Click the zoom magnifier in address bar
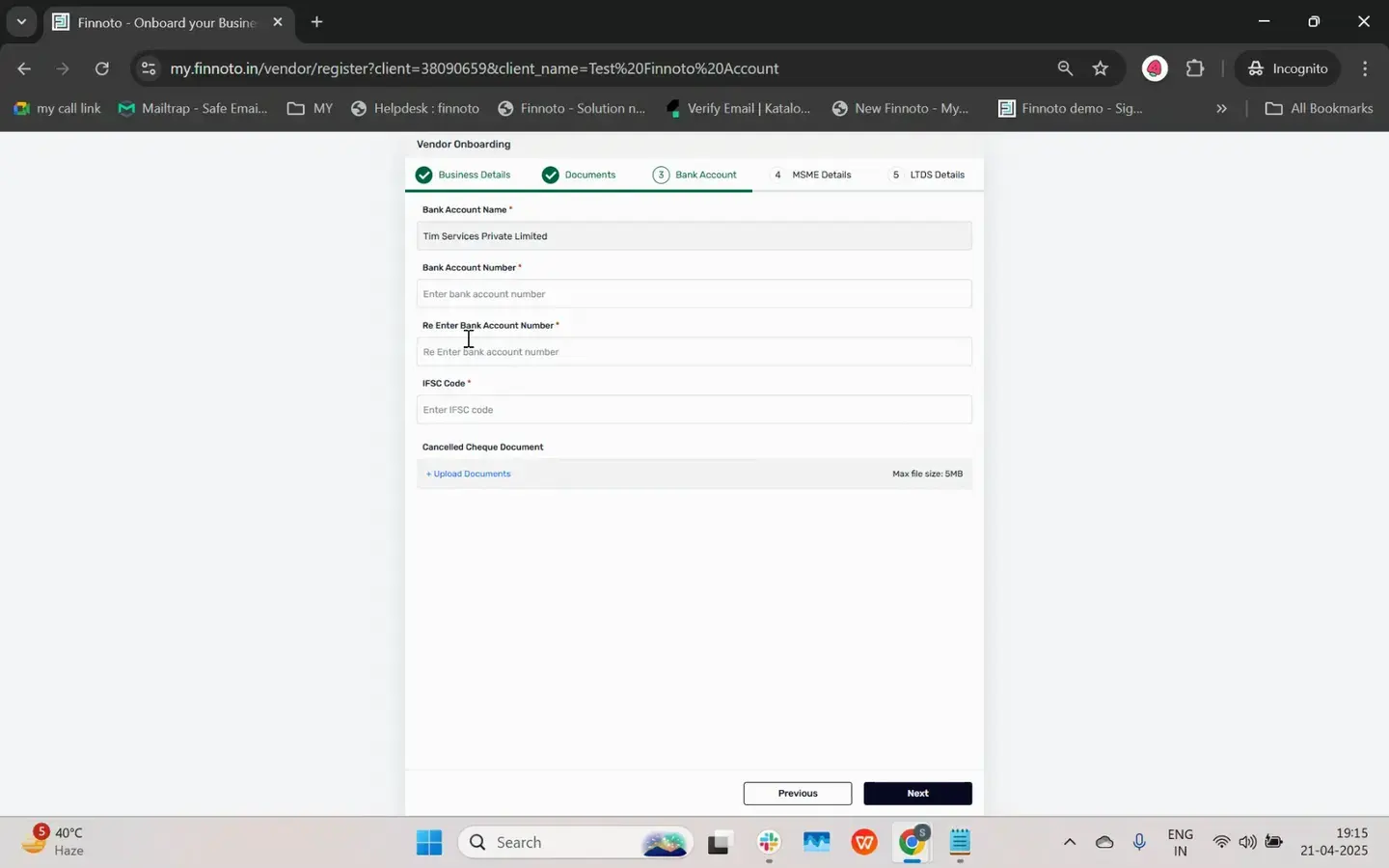The height and width of the screenshot is (868, 1389). 1065,68
